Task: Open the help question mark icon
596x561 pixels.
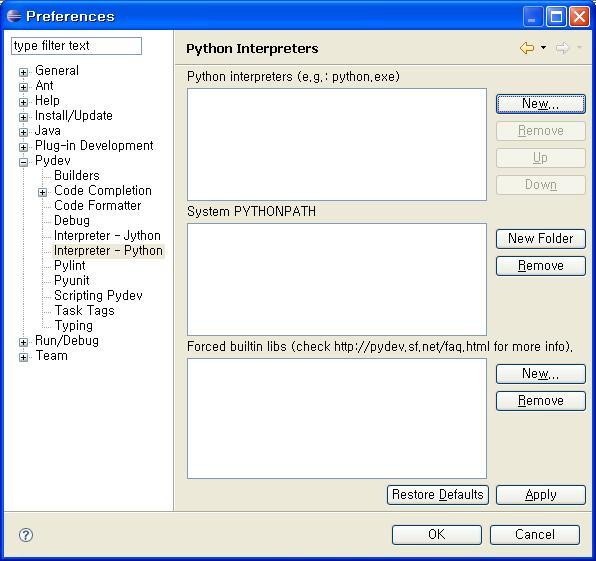Action: (26, 535)
